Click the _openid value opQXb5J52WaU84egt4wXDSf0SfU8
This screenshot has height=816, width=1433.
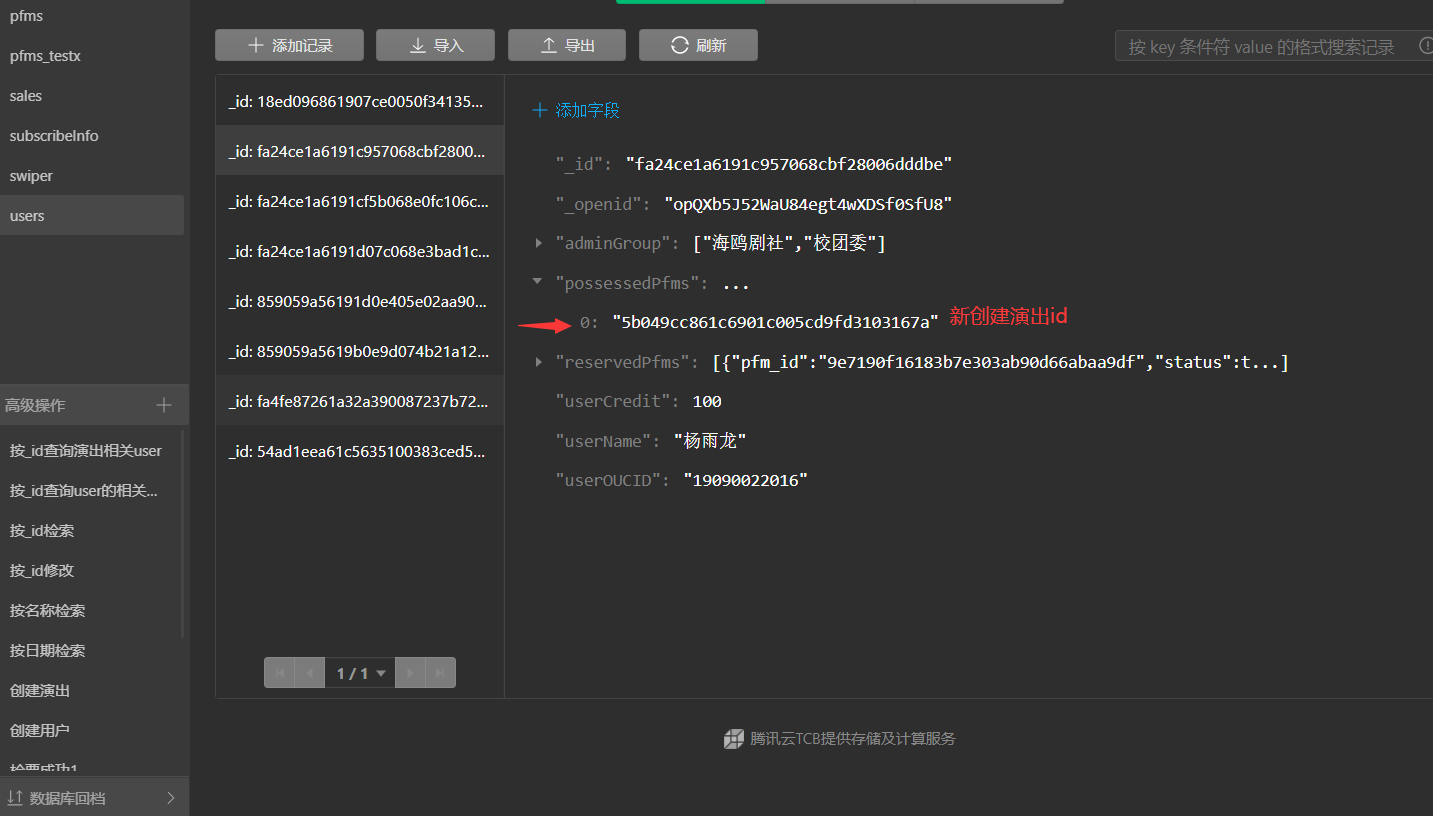click(x=808, y=204)
